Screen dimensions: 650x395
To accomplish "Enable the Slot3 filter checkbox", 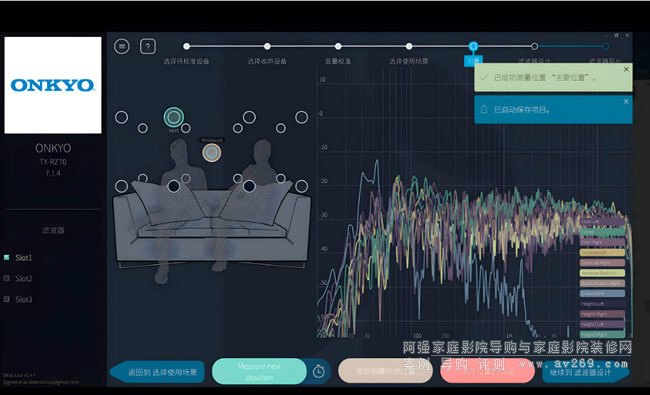I will pos(7,299).
